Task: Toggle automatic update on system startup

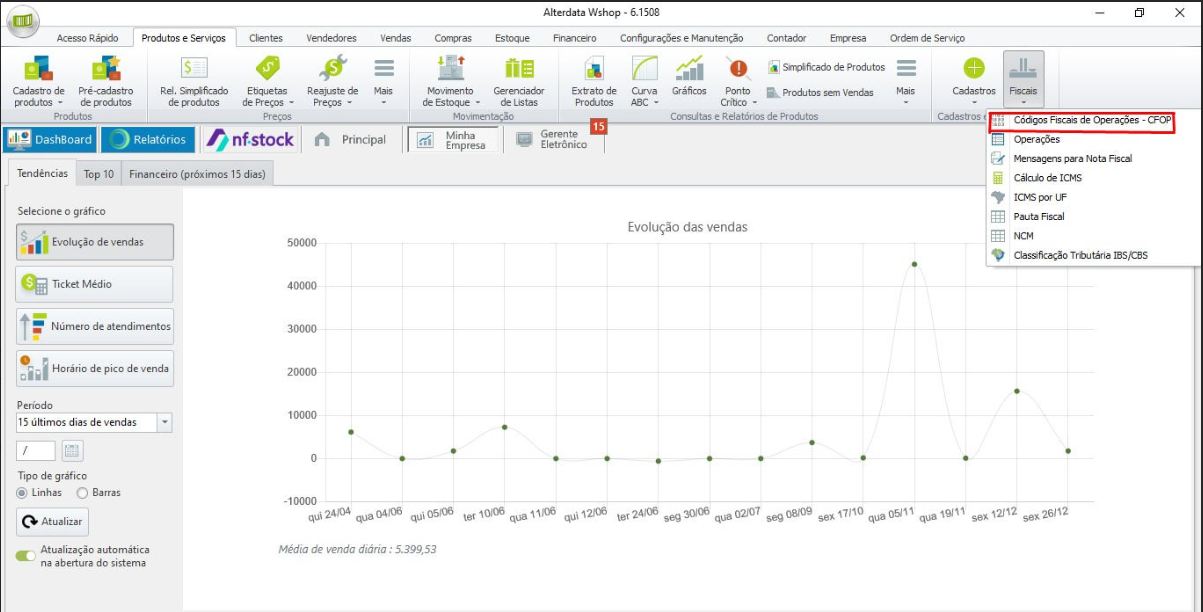Action: pos(25,556)
